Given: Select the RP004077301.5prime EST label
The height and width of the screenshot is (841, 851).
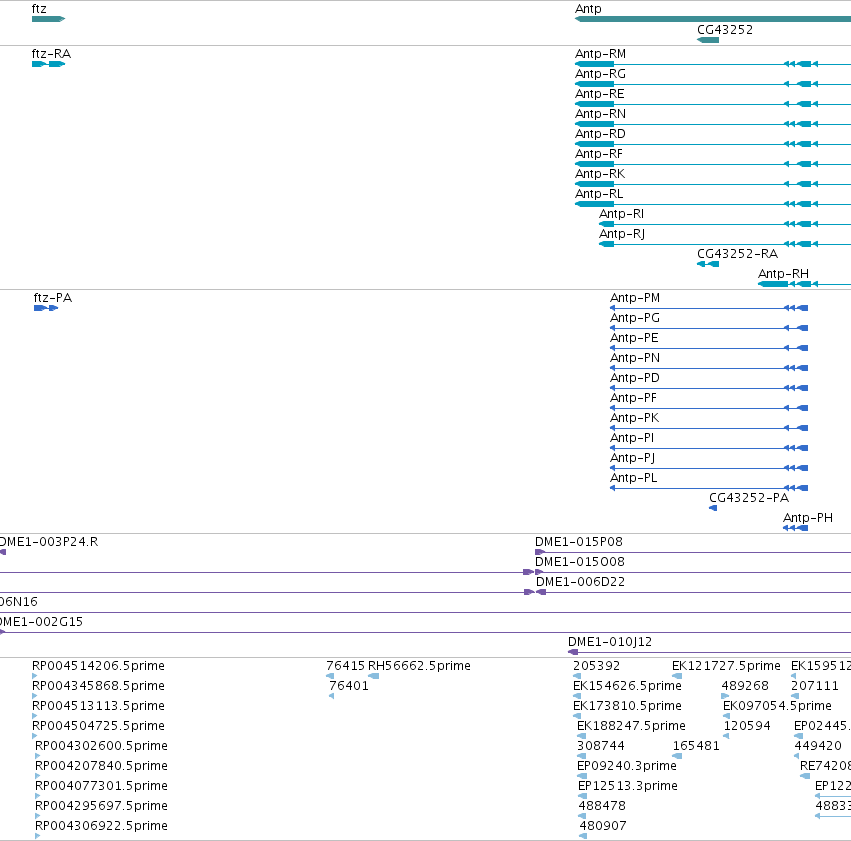Looking at the screenshot, I should (x=101, y=786).
